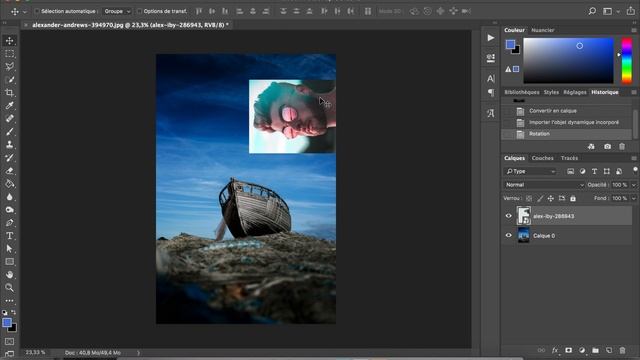This screenshot has height=360, width=640.
Task: Enable Sélection automatique checkbox
Action: click(x=37, y=11)
